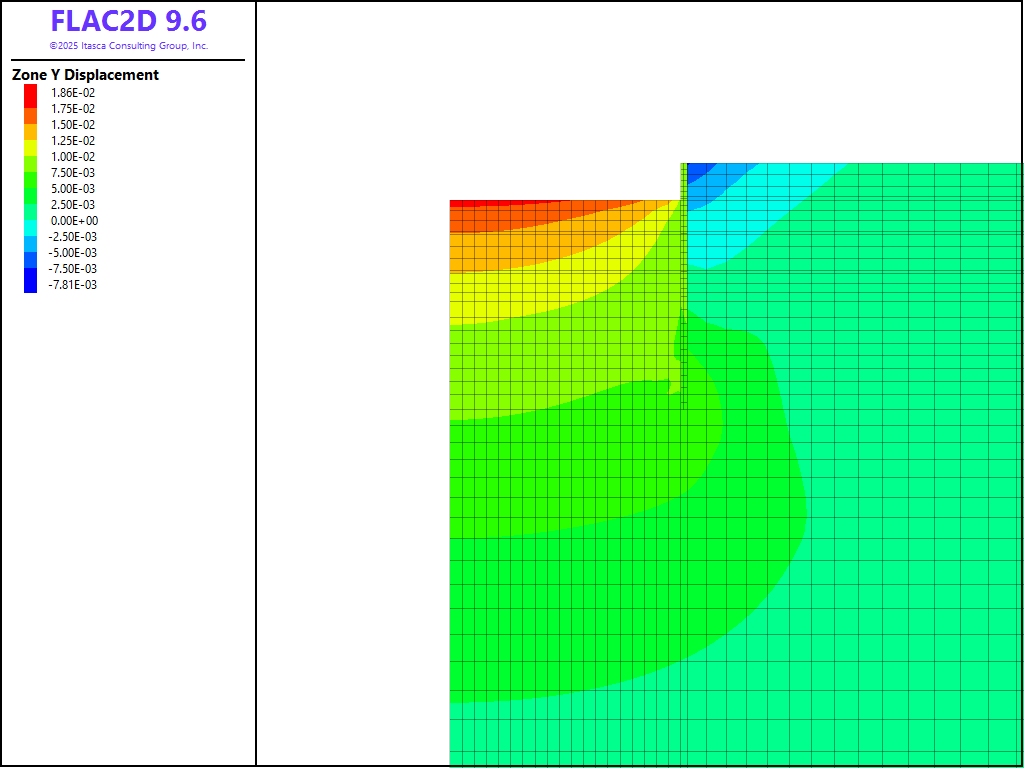This screenshot has width=1024, height=768.
Task: Click the -2.50E-03 legend label
Action: point(73,237)
